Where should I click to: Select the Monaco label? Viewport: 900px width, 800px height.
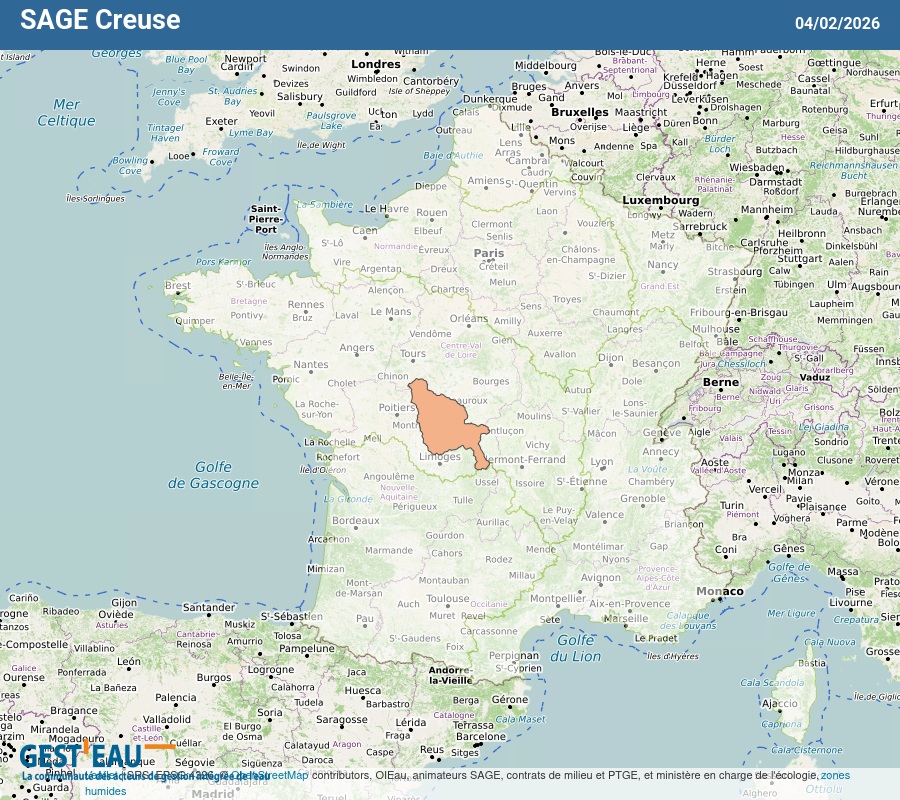coord(720,591)
